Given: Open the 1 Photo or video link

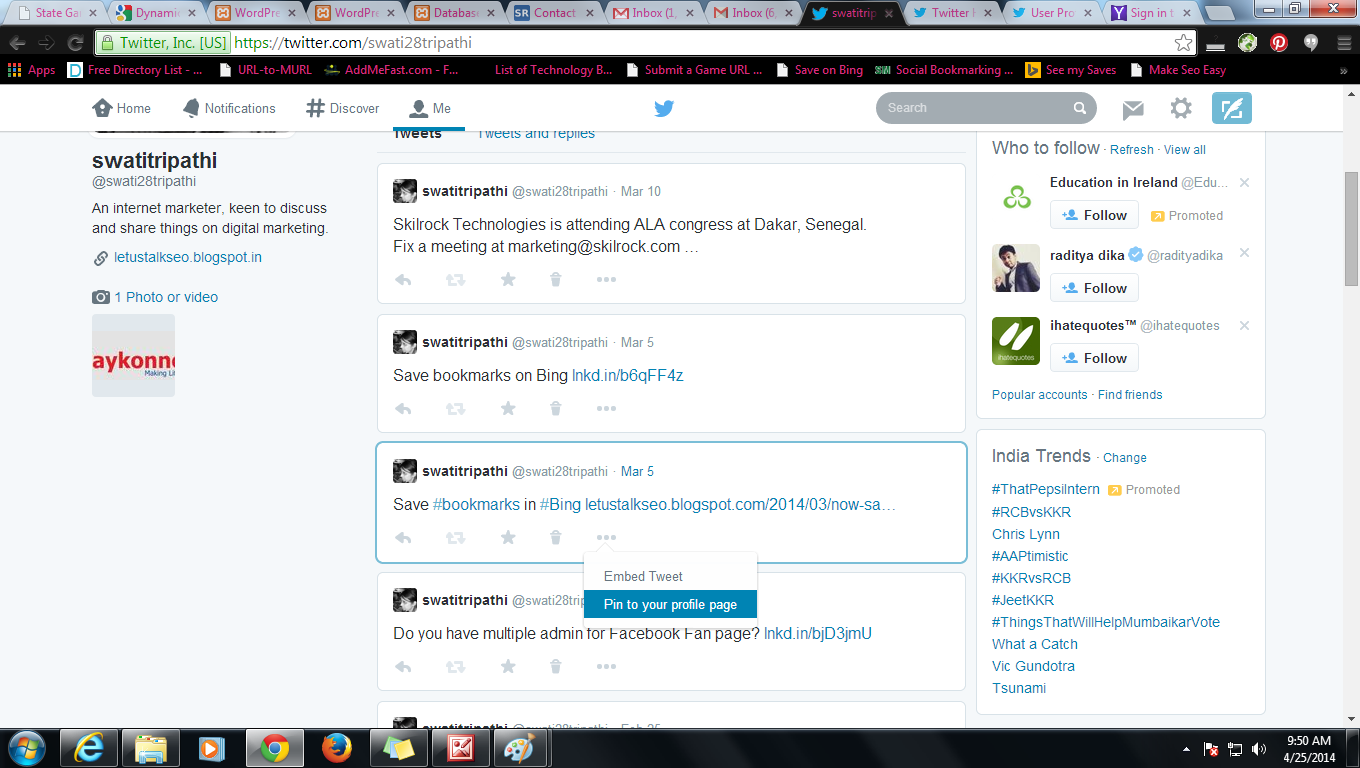Looking at the screenshot, I should pos(166,297).
